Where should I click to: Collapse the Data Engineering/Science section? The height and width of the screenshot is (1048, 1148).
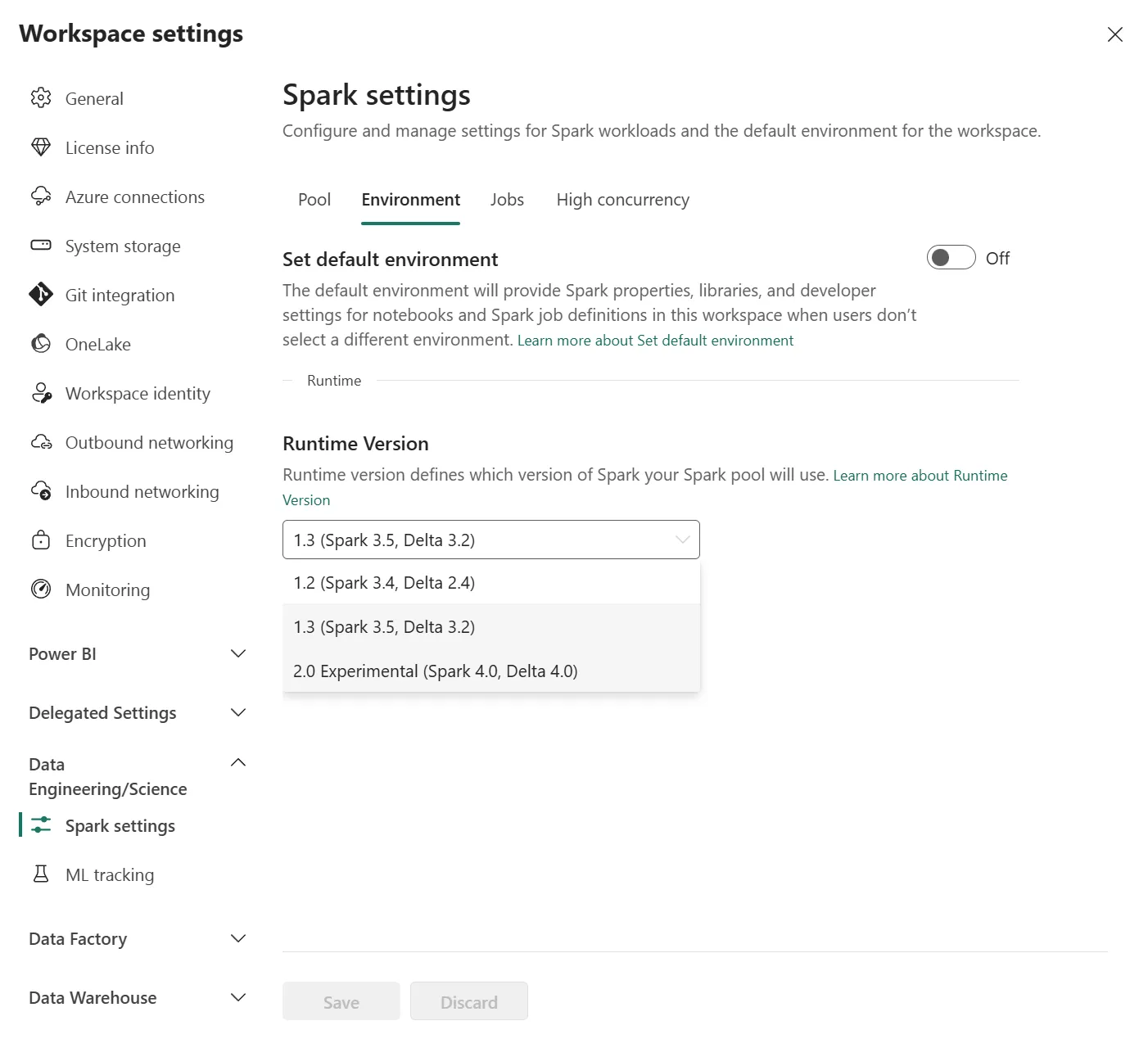238,763
